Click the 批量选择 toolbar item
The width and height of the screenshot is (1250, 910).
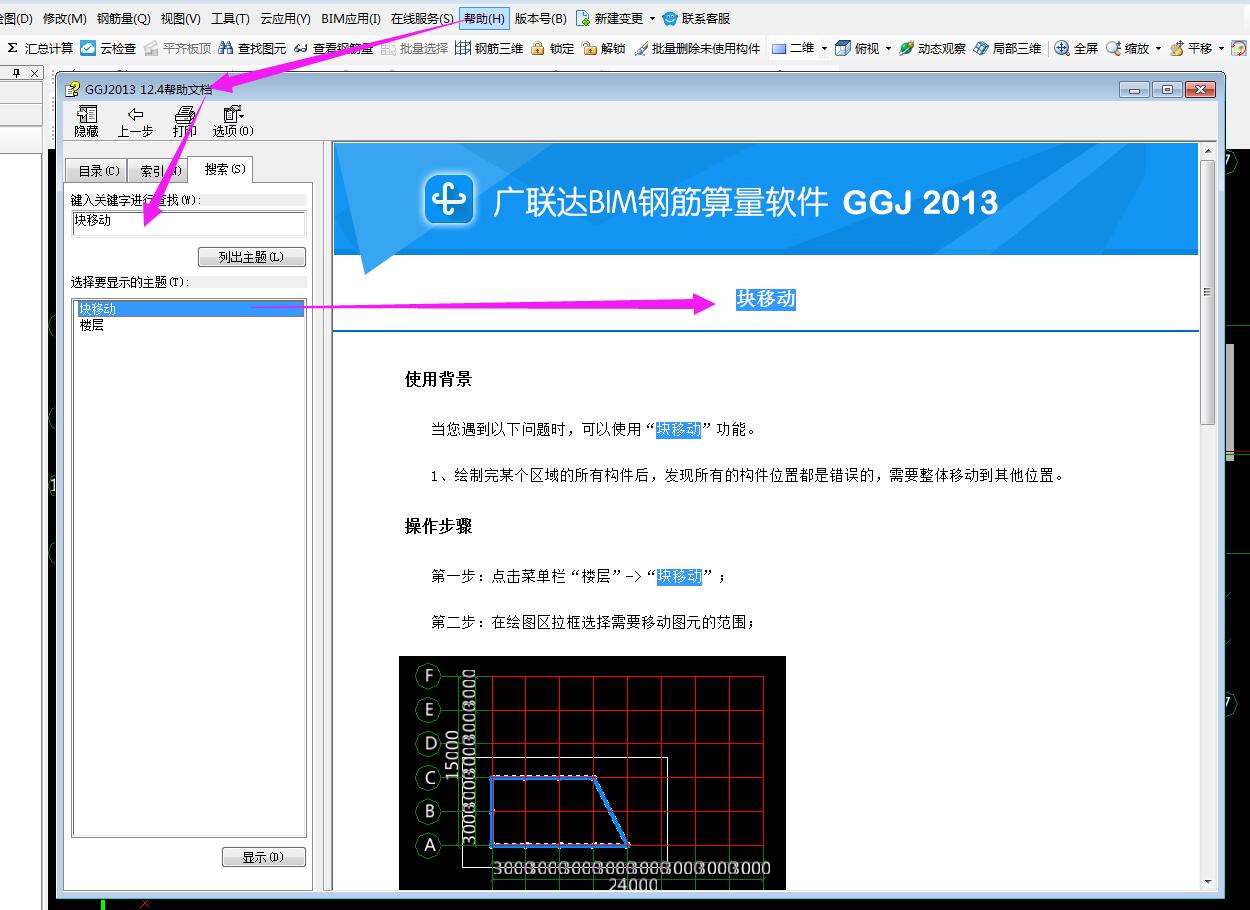tap(414, 48)
